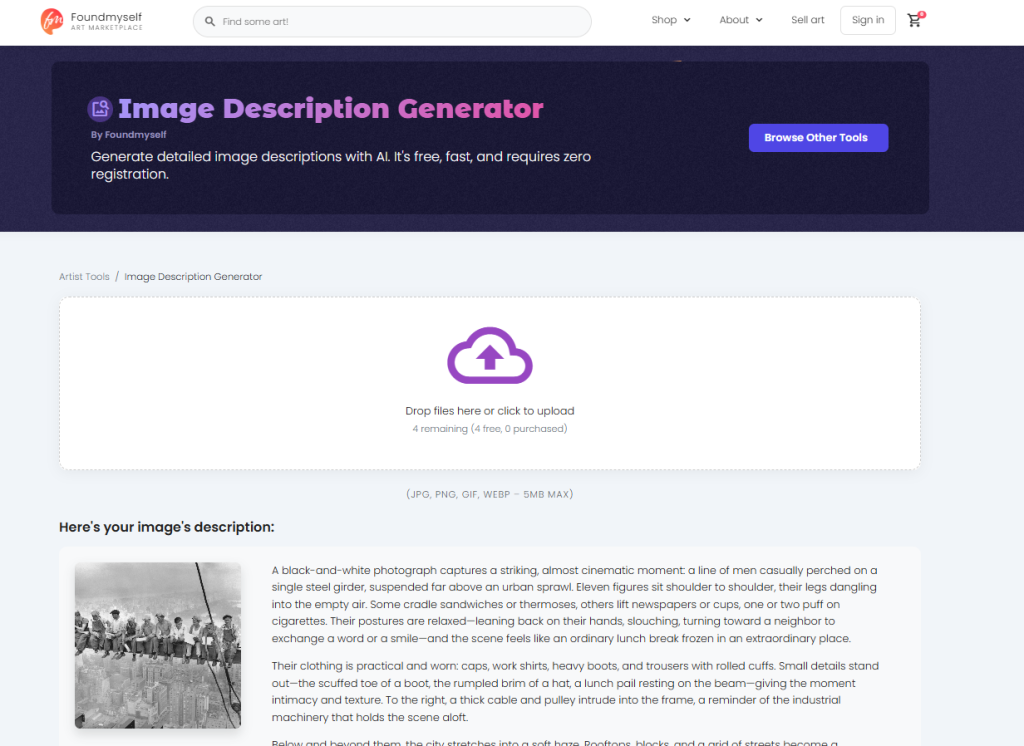Click the red cart notification badge
The image size is (1024, 746).
921,14
